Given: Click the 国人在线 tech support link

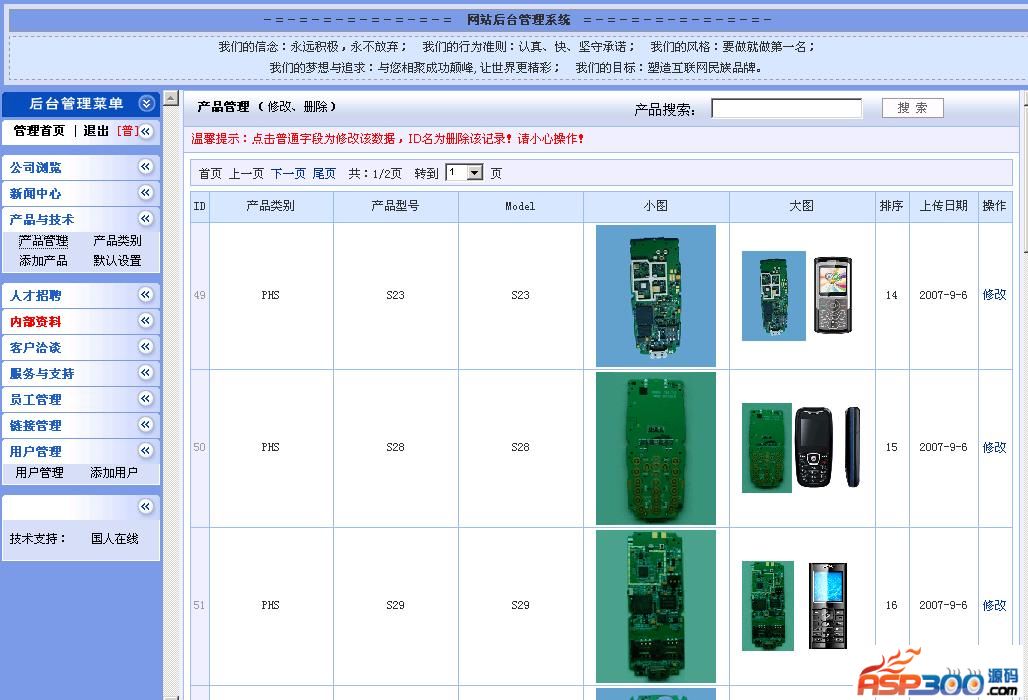Looking at the screenshot, I should click(115, 539).
